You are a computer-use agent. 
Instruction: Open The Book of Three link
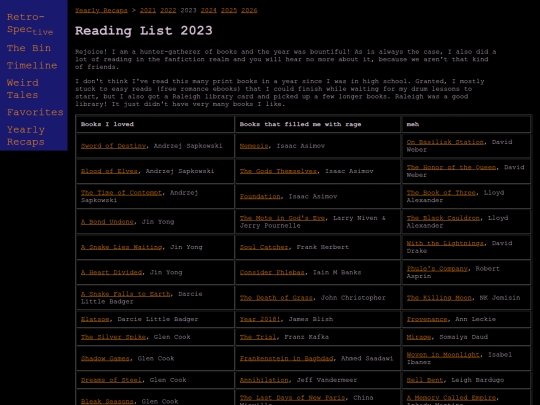click(441, 193)
